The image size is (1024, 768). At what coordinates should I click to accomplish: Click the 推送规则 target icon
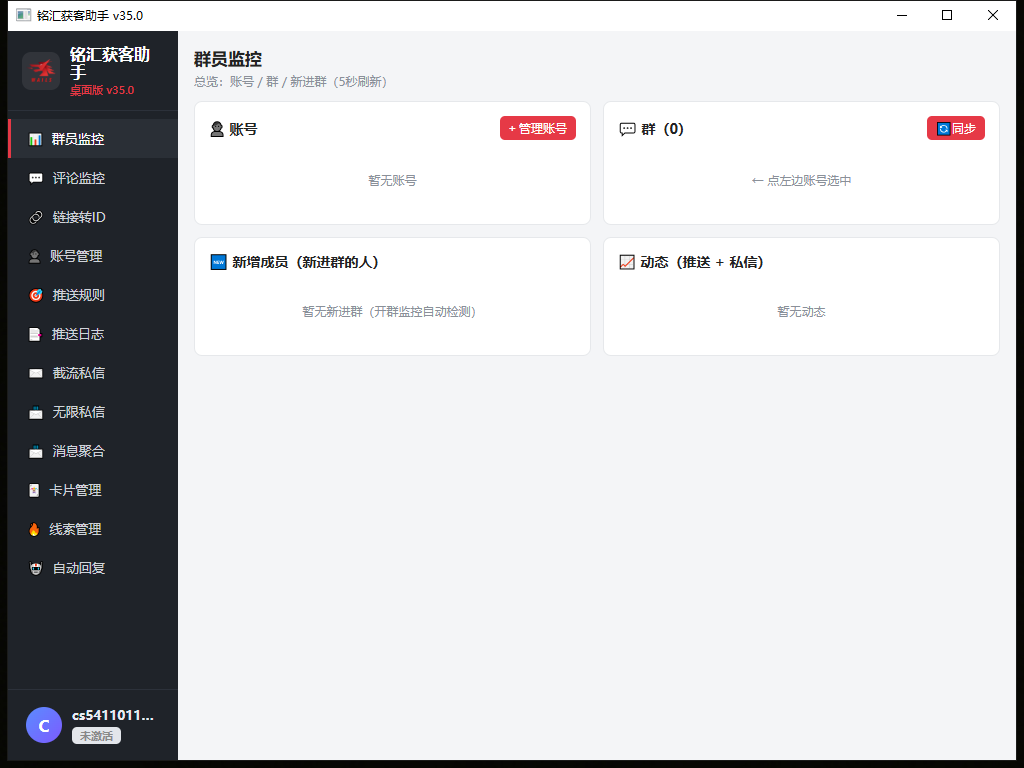(36, 295)
